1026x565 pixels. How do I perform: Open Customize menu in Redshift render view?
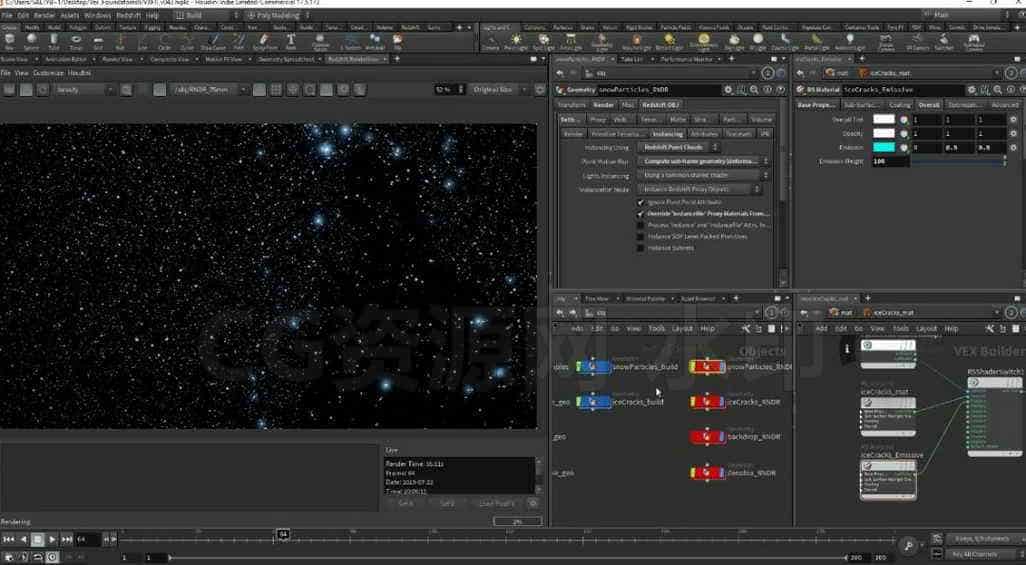pos(48,73)
